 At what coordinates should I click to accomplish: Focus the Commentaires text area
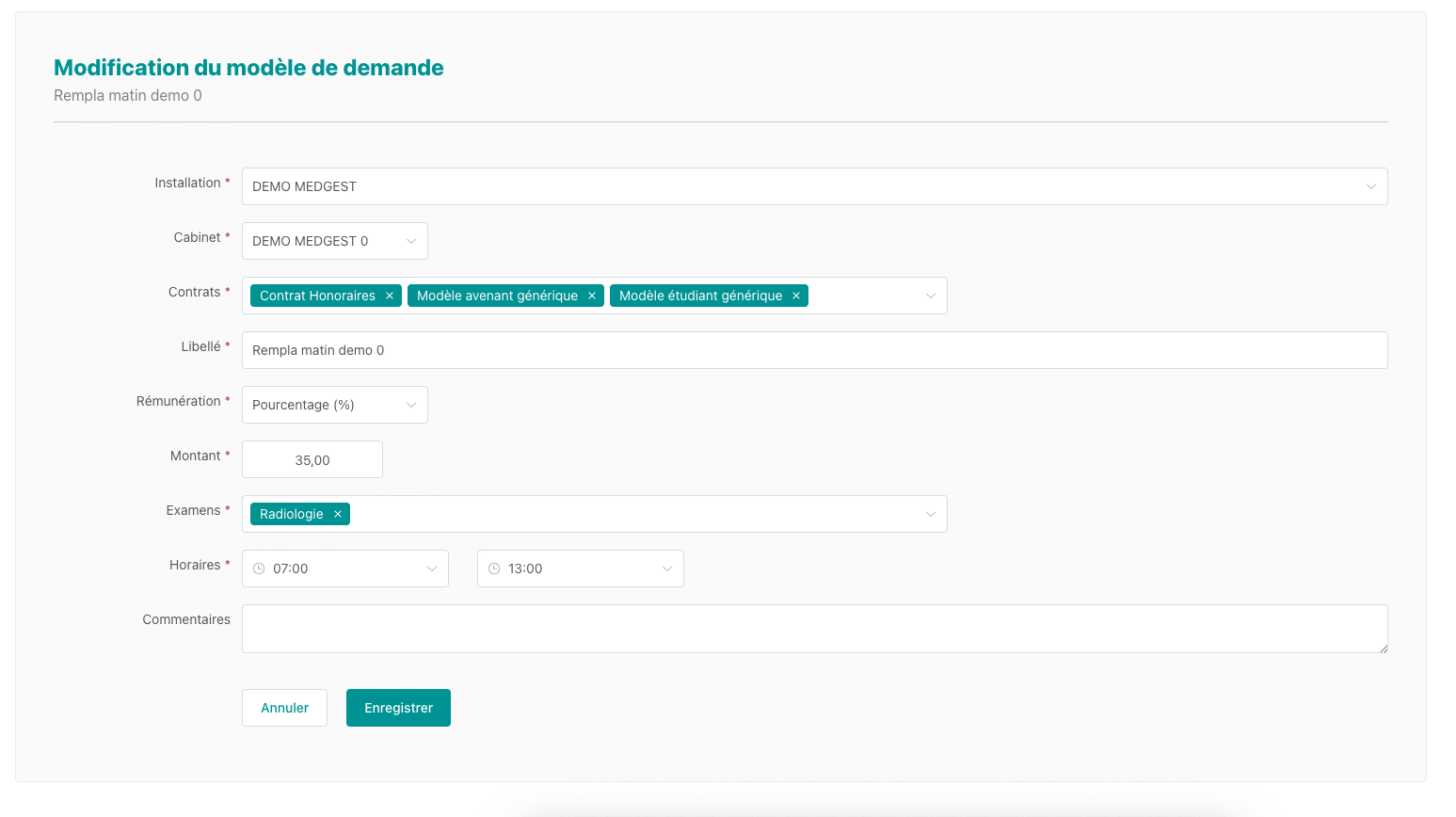coord(814,628)
